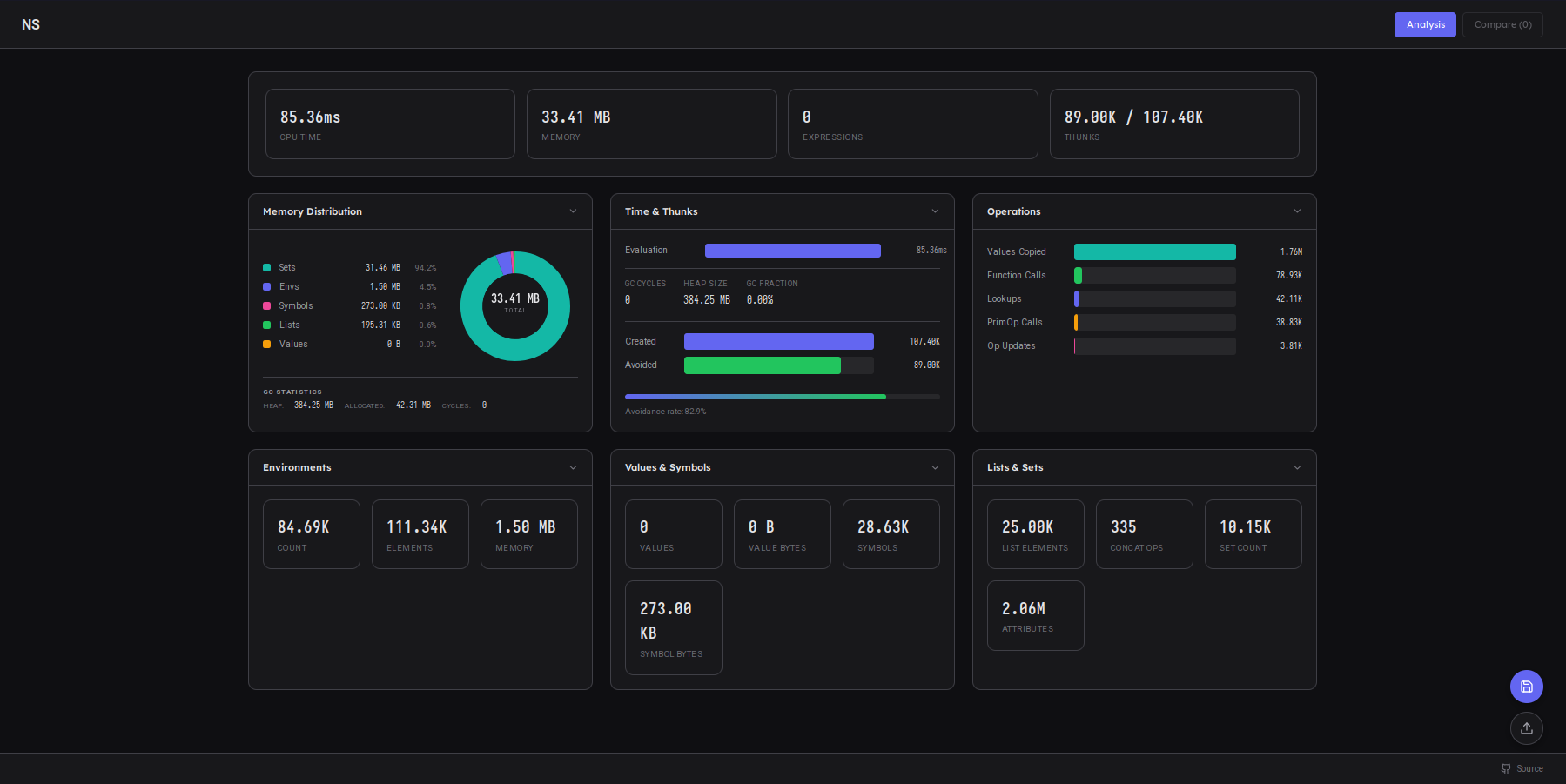Viewport: 1566px width, 784px height.
Task: Collapse the Time & Thunks panel
Action: [x=935, y=211]
